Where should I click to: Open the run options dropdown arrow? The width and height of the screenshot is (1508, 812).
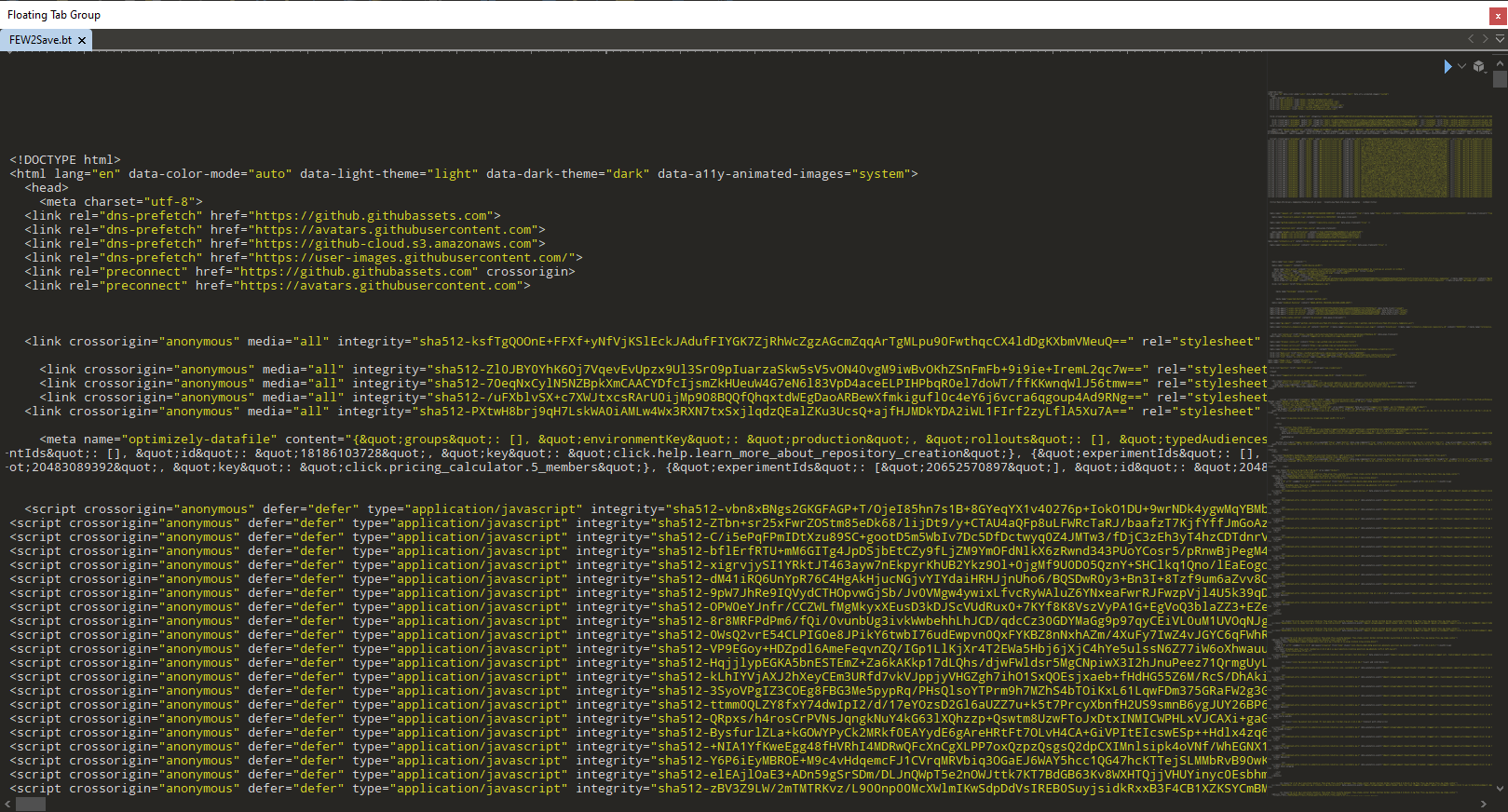click(x=1461, y=66)
